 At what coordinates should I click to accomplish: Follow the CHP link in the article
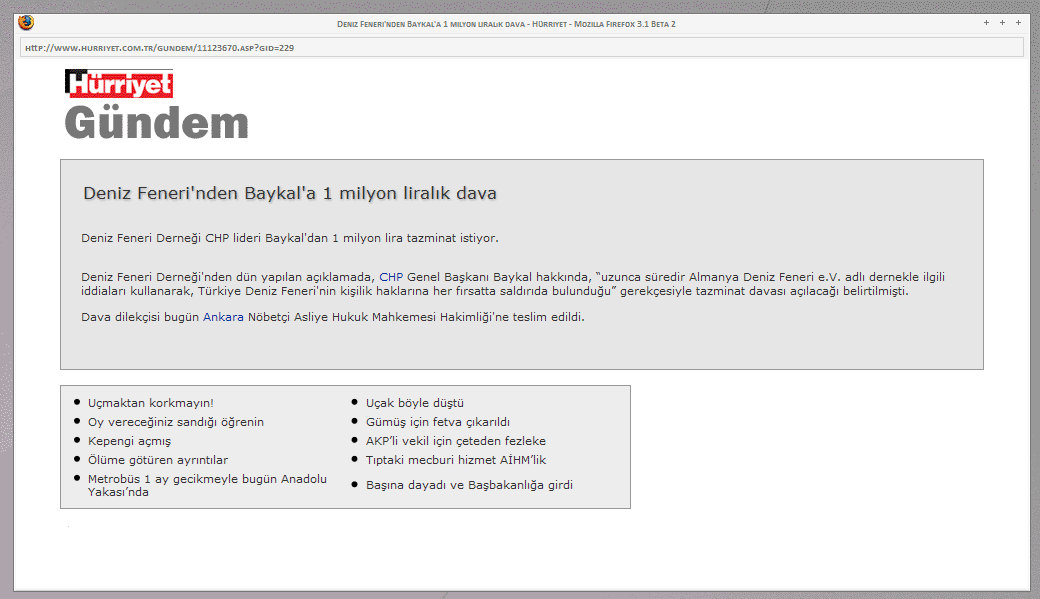391,277
